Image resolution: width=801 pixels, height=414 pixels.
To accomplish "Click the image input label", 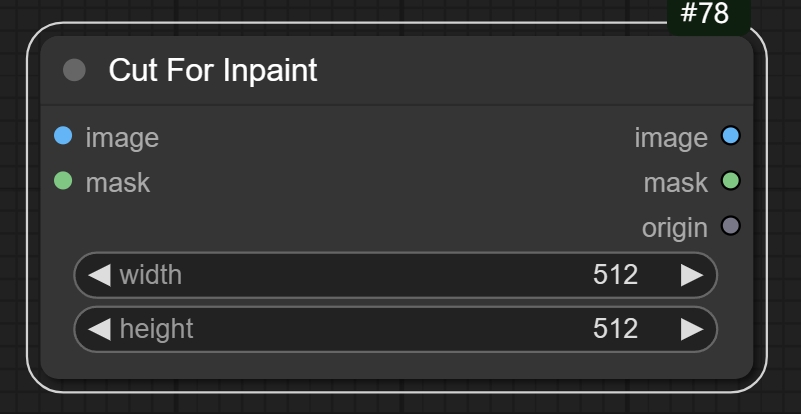I will tap(122, 137).
